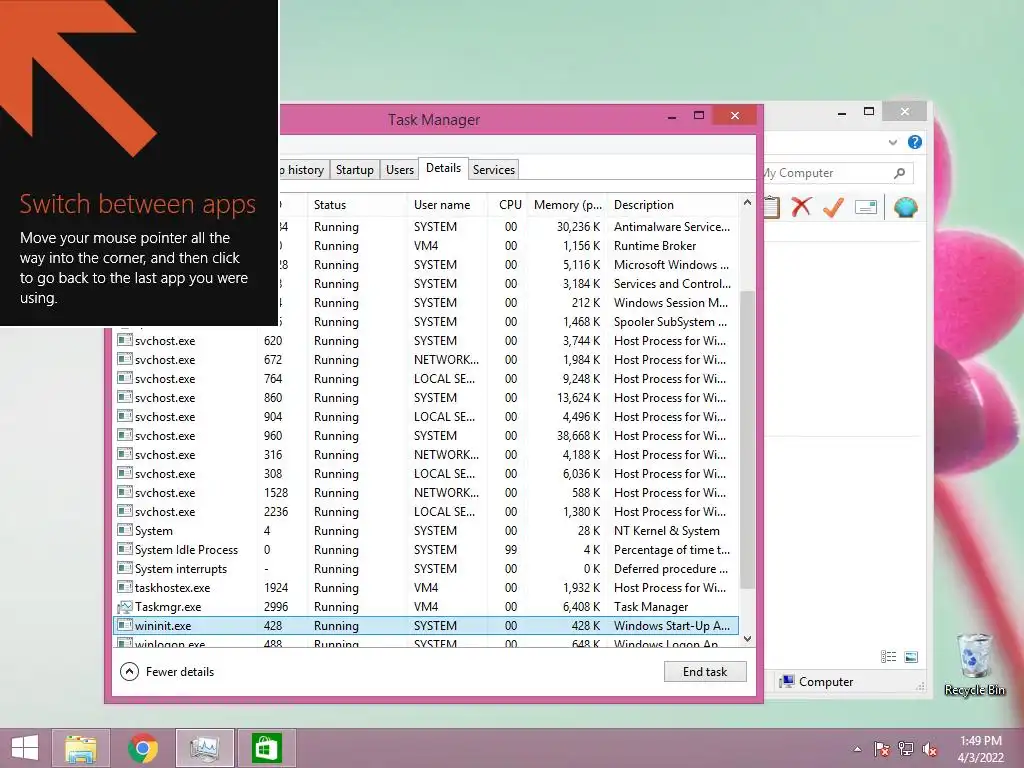Switch Explorer to large icons view

click(x=911, y=656)
